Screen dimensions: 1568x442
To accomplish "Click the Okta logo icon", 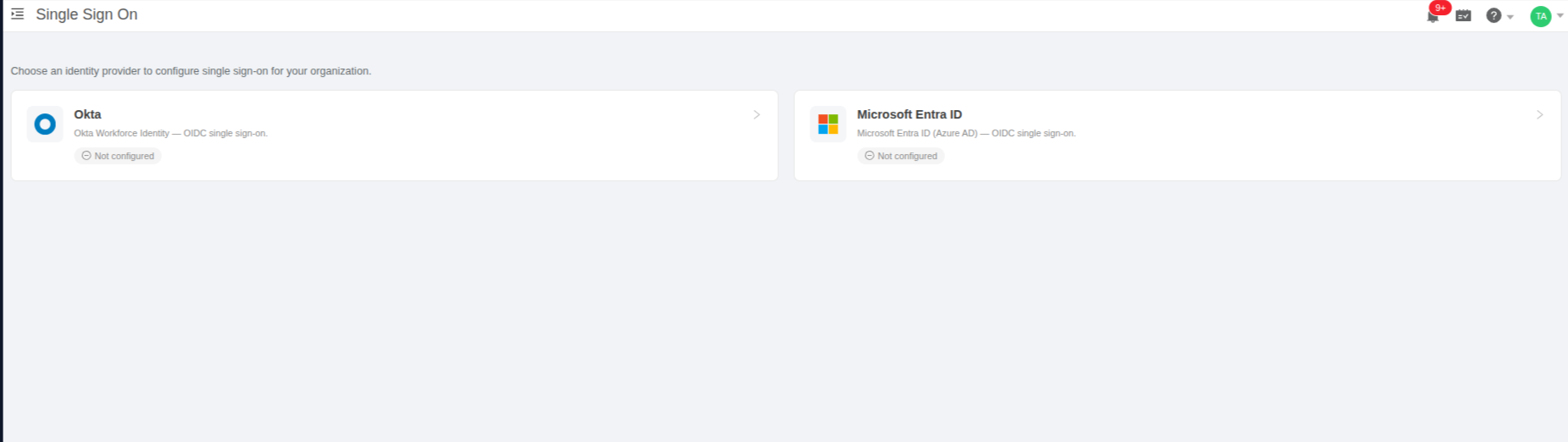I will [45, 124].
